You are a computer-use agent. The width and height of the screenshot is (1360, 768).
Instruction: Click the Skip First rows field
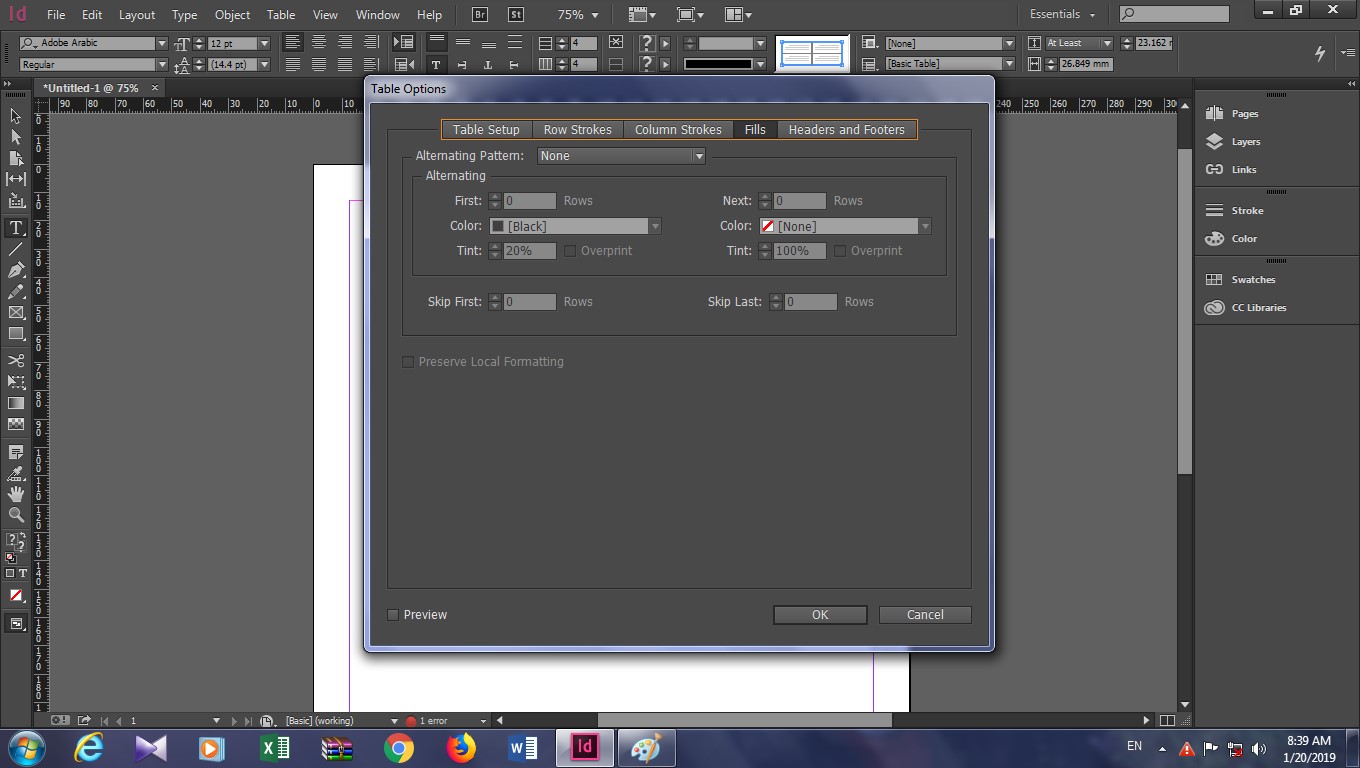coord(529,302)
